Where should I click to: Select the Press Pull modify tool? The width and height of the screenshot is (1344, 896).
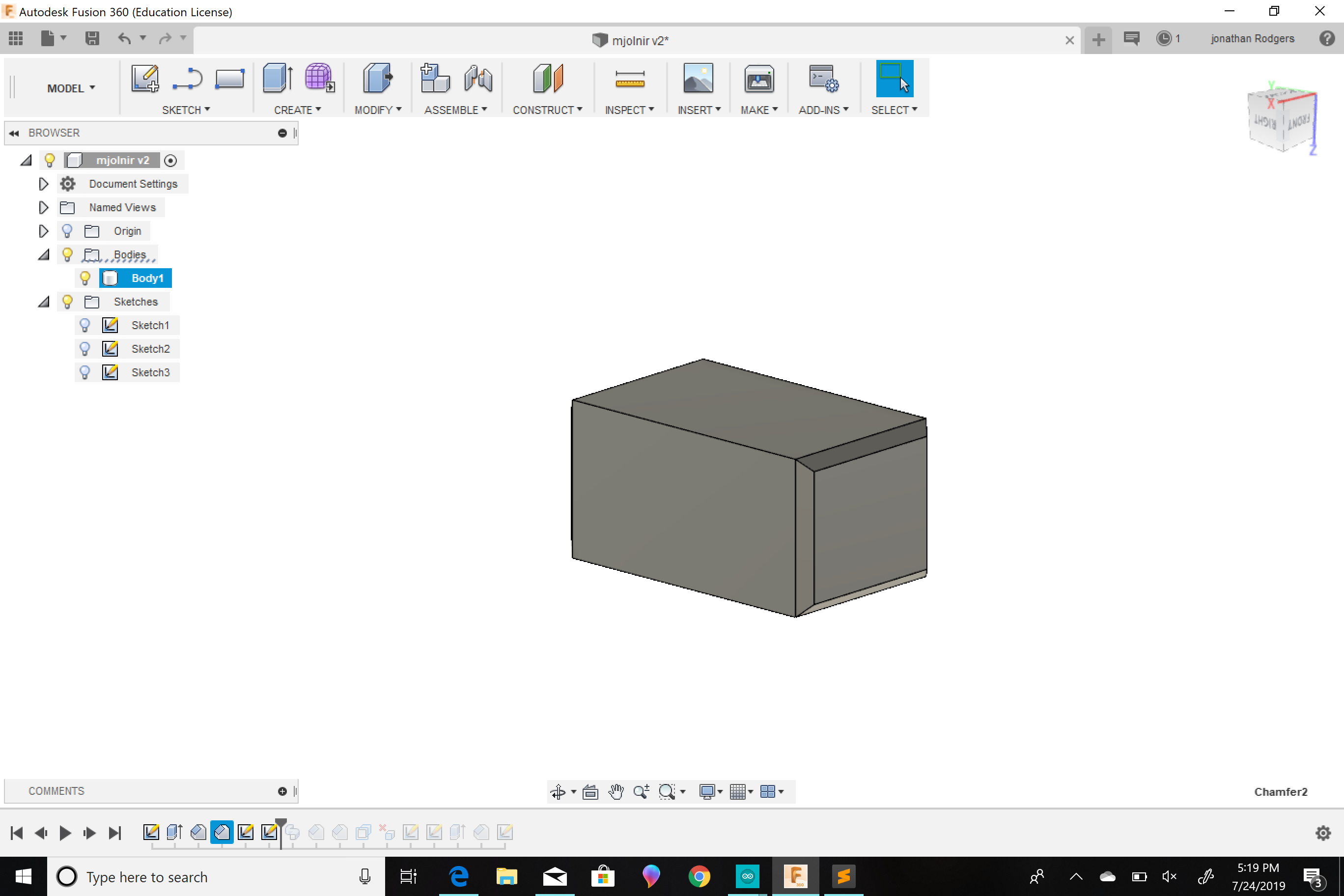(378, 78)
